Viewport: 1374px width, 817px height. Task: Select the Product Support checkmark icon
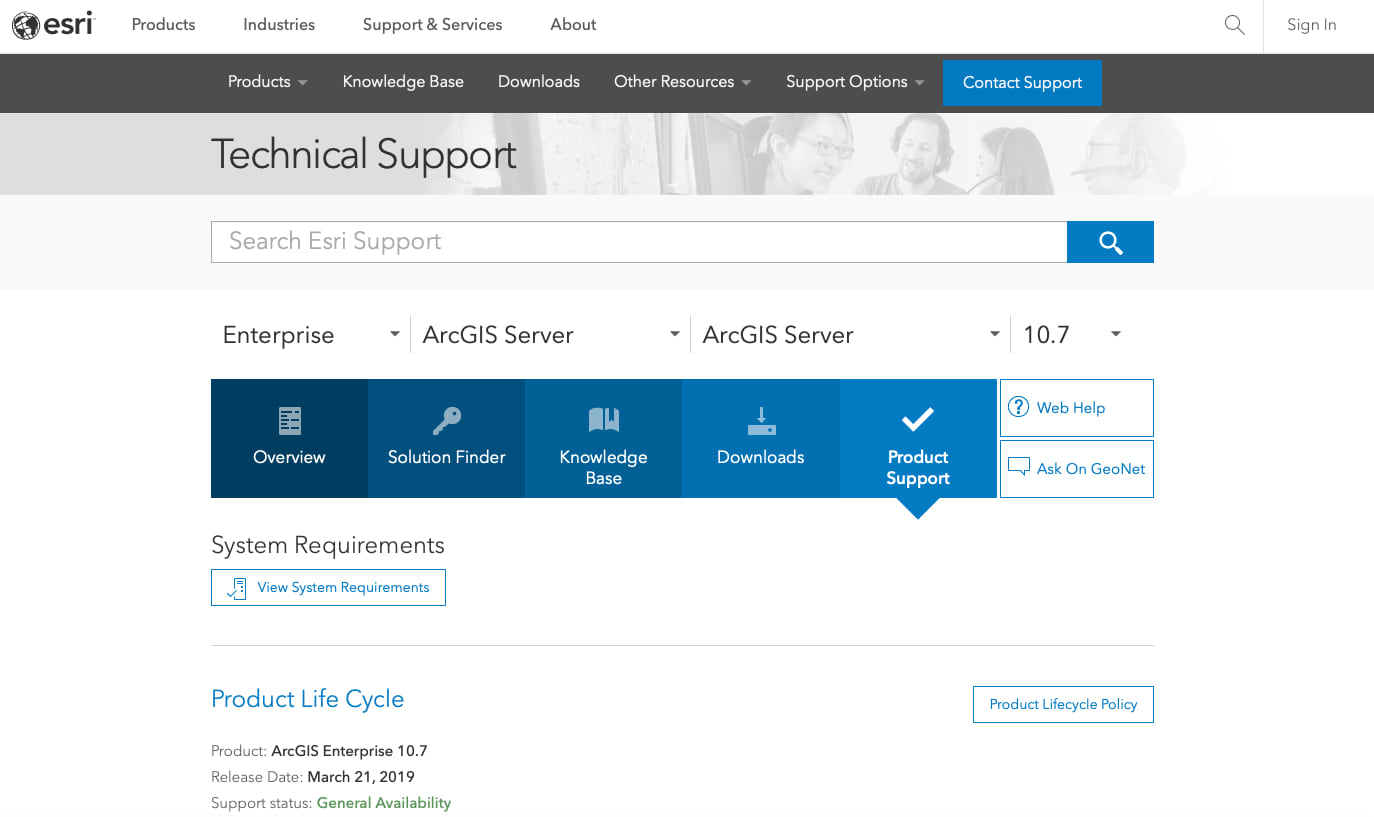(917, 420)
